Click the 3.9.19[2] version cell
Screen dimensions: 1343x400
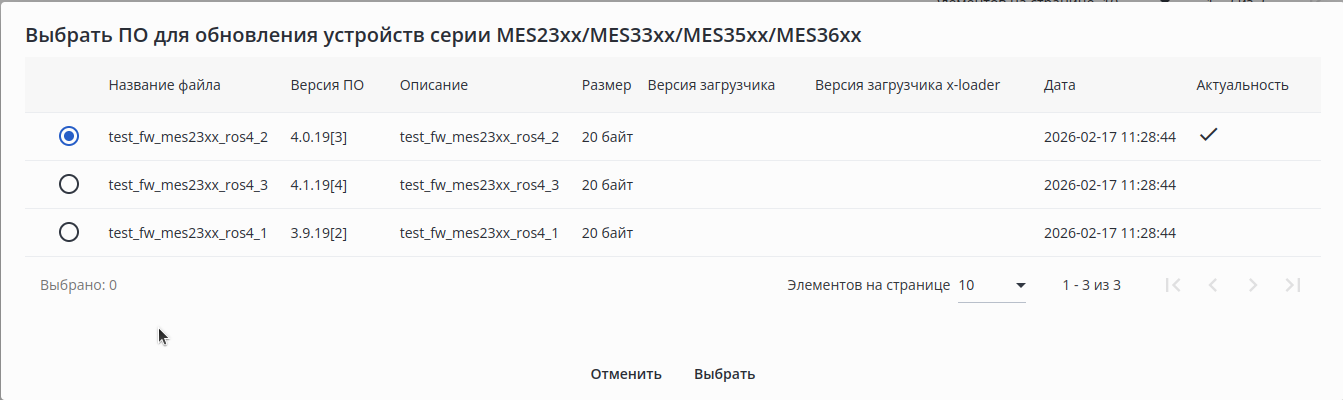319,233
